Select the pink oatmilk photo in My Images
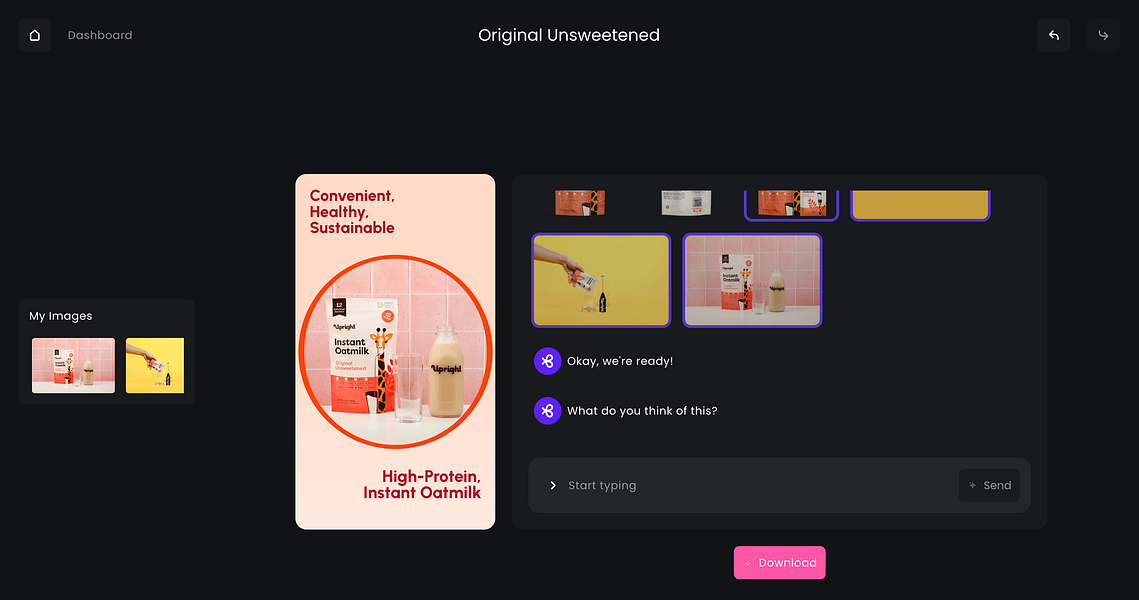This screenshot has width=1139, height=600. (73, 365)
